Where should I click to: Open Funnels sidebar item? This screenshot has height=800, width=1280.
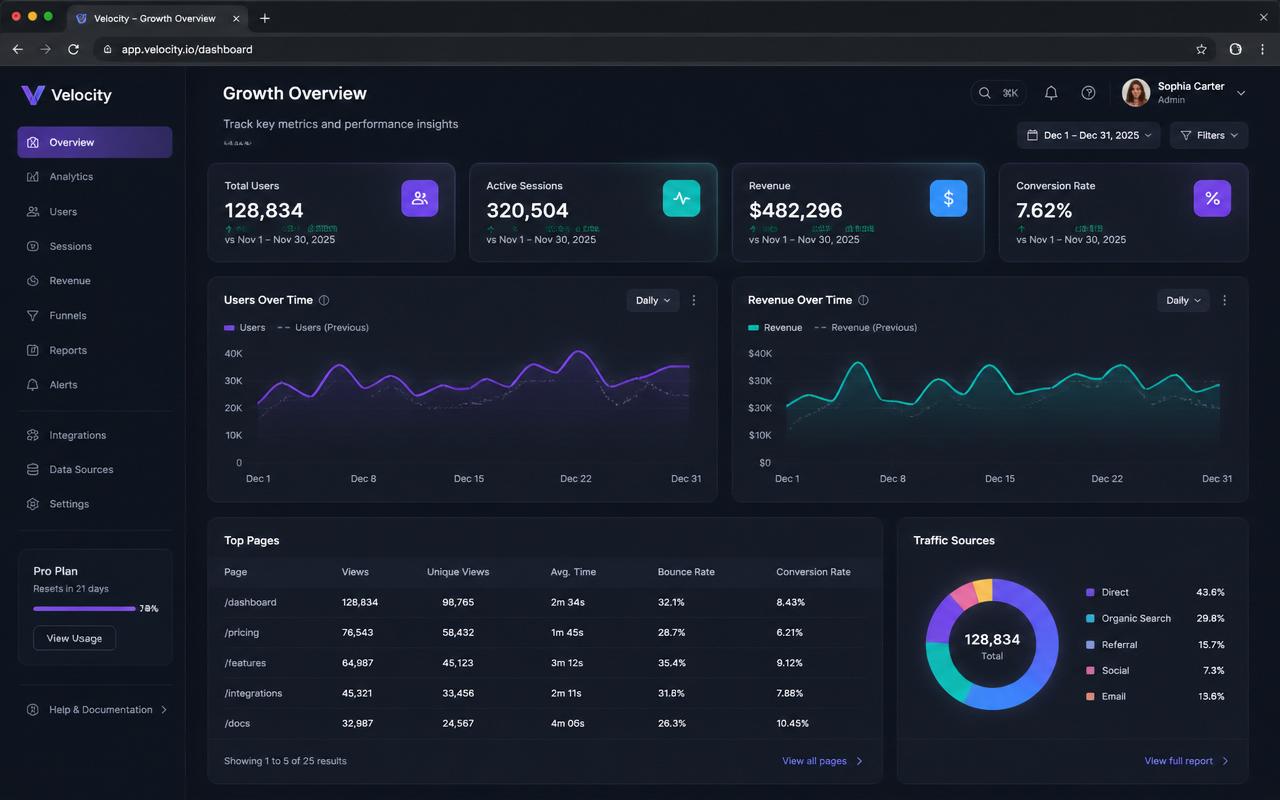pyautogui.click(x=68, y=316)
